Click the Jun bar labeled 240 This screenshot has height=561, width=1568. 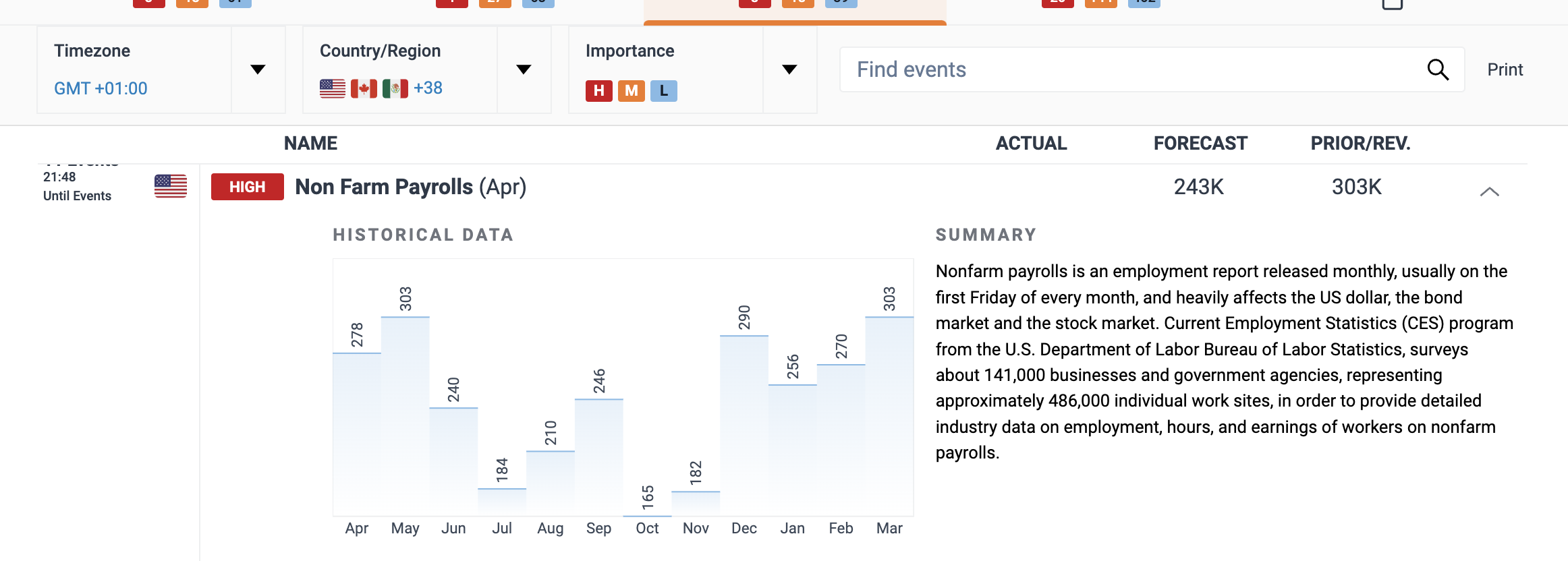[x=453, y=462]
